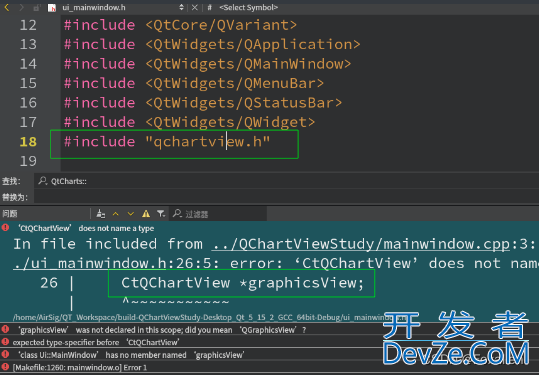539x375 pixels.
Task: Open the ui_mainwindow.h open documents dropdown
Action: coord(121,7)
